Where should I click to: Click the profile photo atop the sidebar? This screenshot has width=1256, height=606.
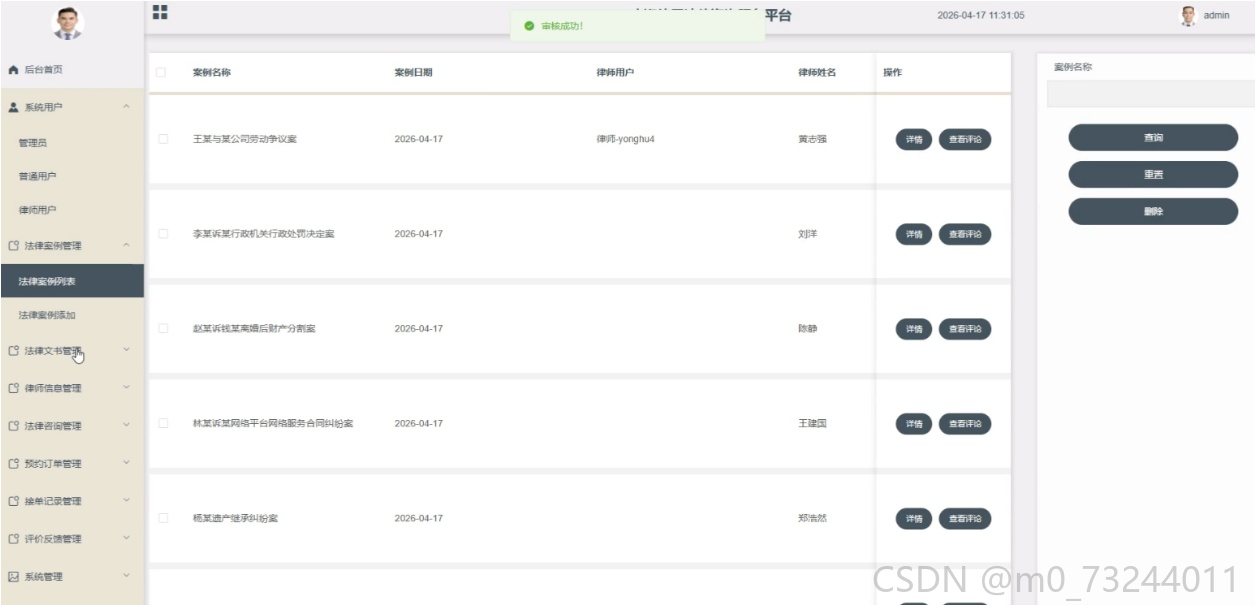(x=68, y=23)
